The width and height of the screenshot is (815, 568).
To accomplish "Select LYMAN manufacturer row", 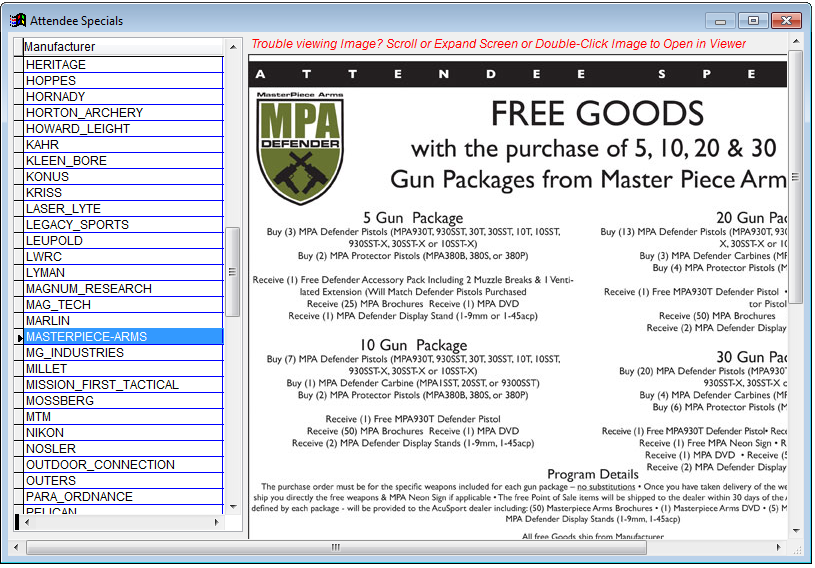I will point(124,273).
